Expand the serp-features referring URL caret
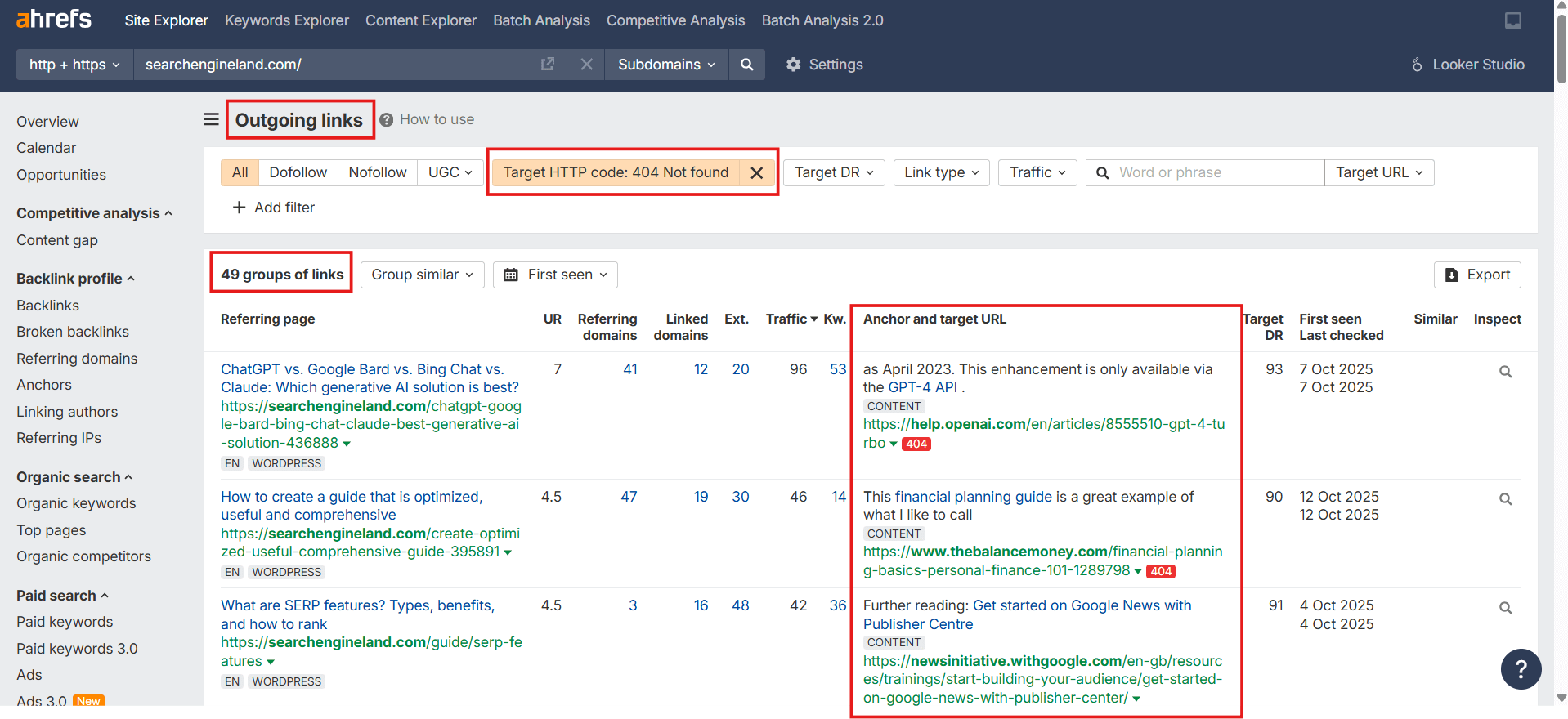Image resolution: width=1568 pixels, height=719 pixels. [271, 662]
